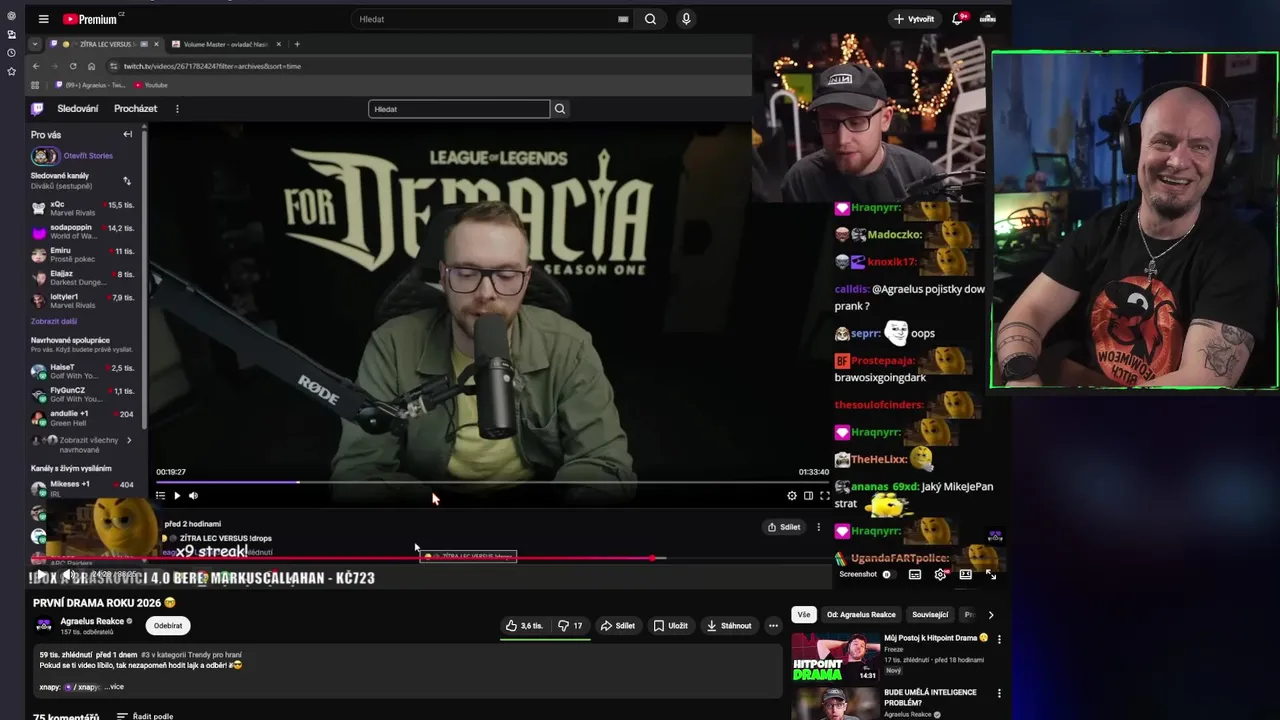Toggle YouTube subtitles captions icon
Screen dimensions: 1280x720
(915, 575)
